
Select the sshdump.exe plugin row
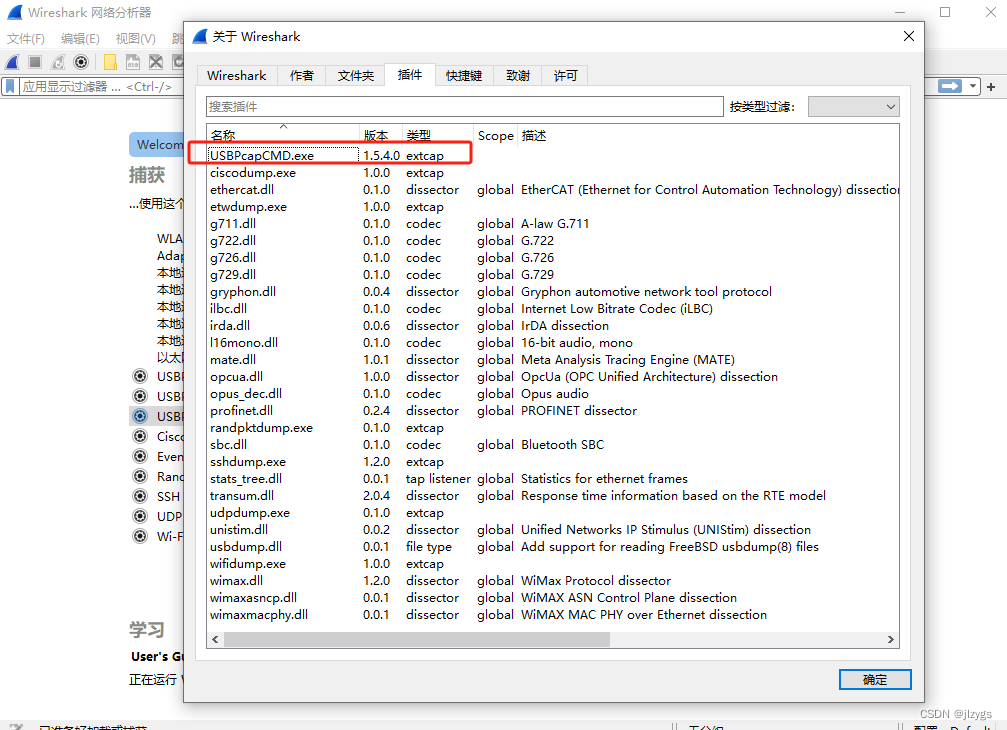pyautogui.click(x=553, y=462)
